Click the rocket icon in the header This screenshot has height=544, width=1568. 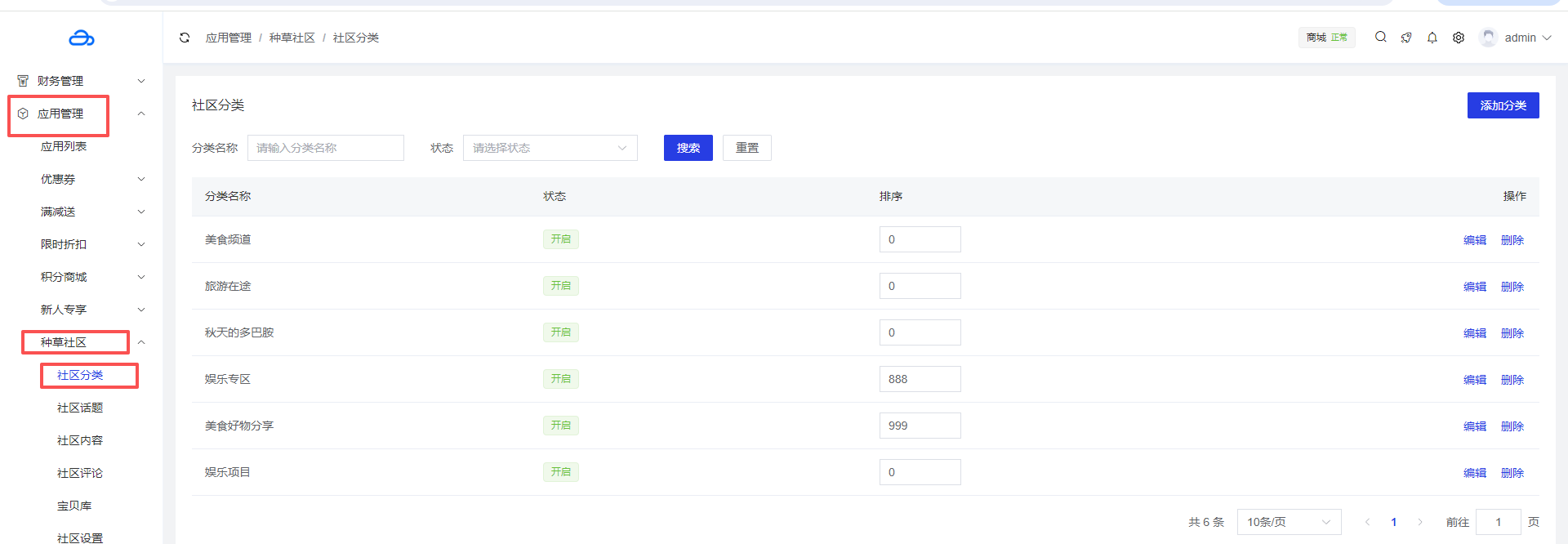pyautogui.click(x=1406, y=38)
